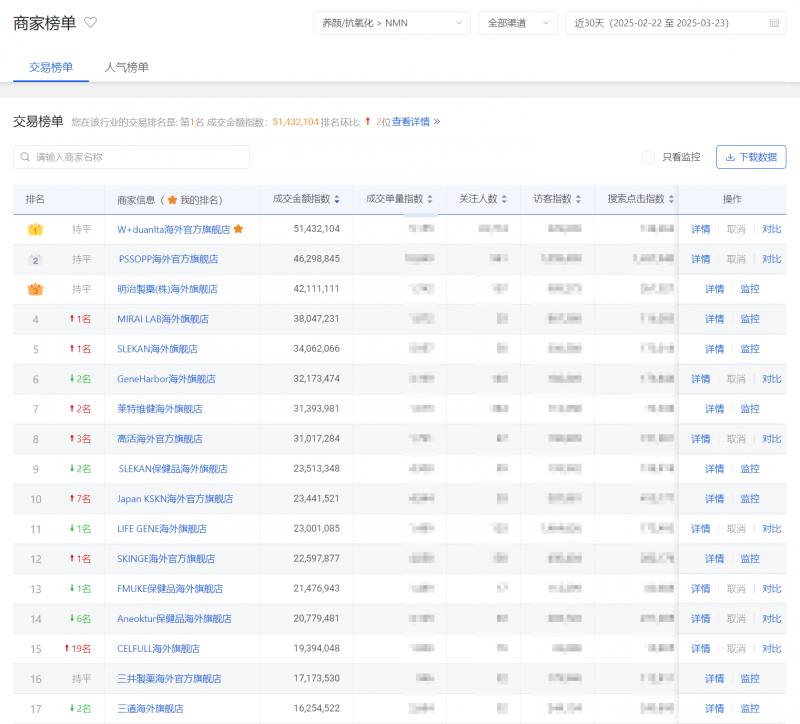Open SKINGE海外官方旗舰店 store link

[x=166, y=559]
